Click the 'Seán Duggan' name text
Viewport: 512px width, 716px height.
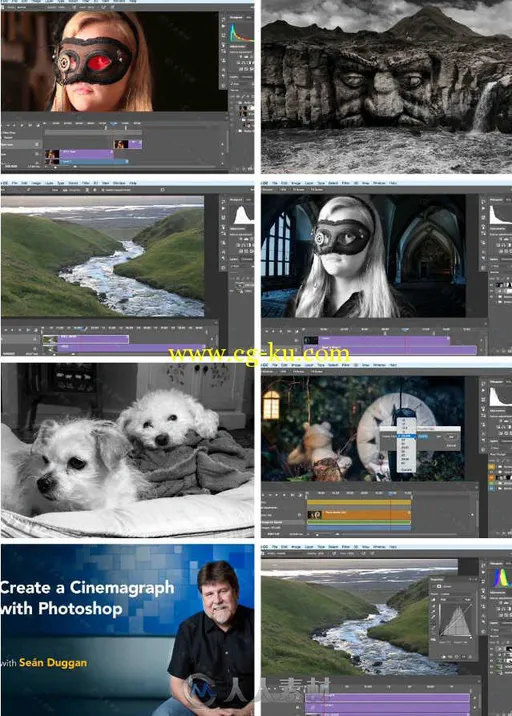tap(53, 662)
